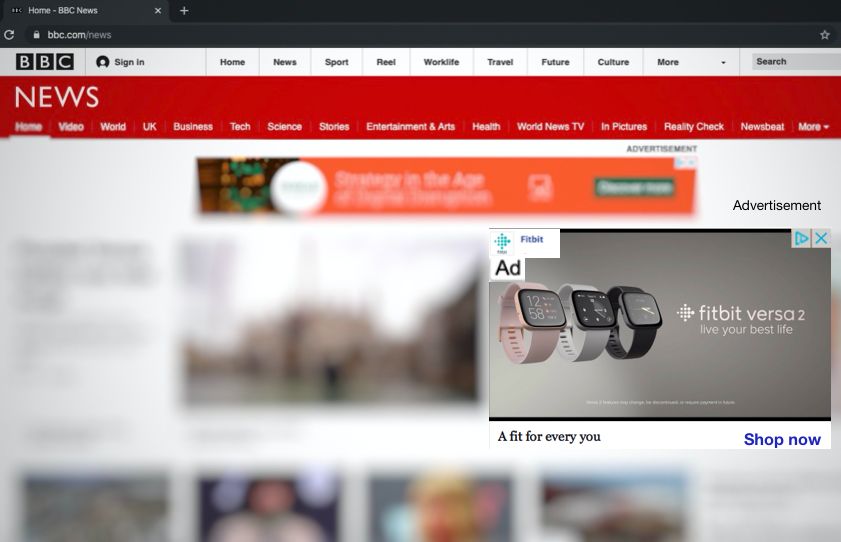
Task: Click the padlock site security icon
Action: click(x=36, y=35)
